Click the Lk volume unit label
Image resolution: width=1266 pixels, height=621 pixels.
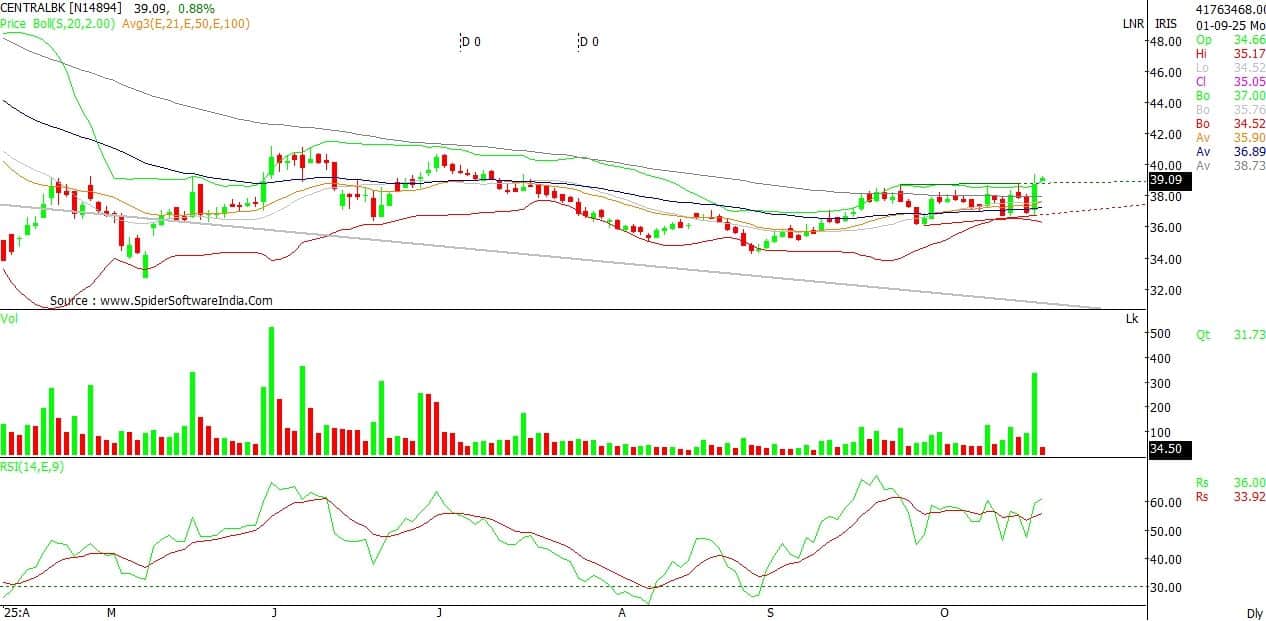pos(1131,318)
